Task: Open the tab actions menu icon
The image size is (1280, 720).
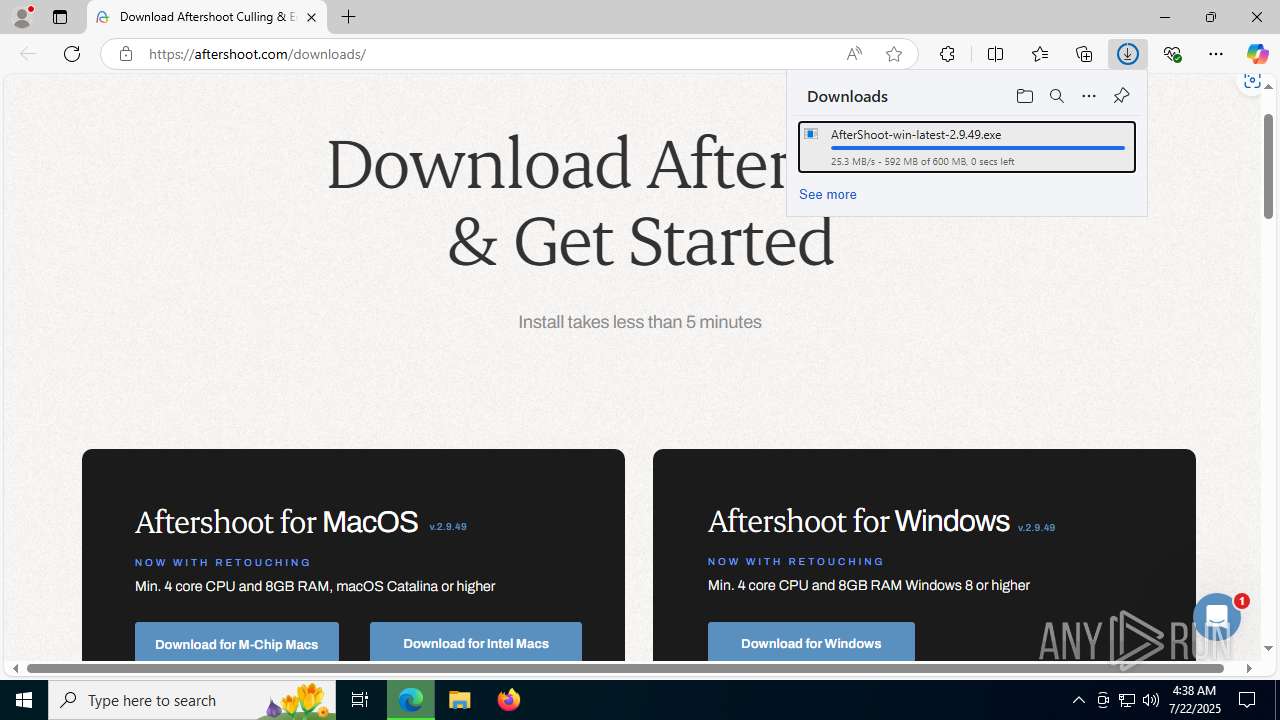Action: click(60, 17)
